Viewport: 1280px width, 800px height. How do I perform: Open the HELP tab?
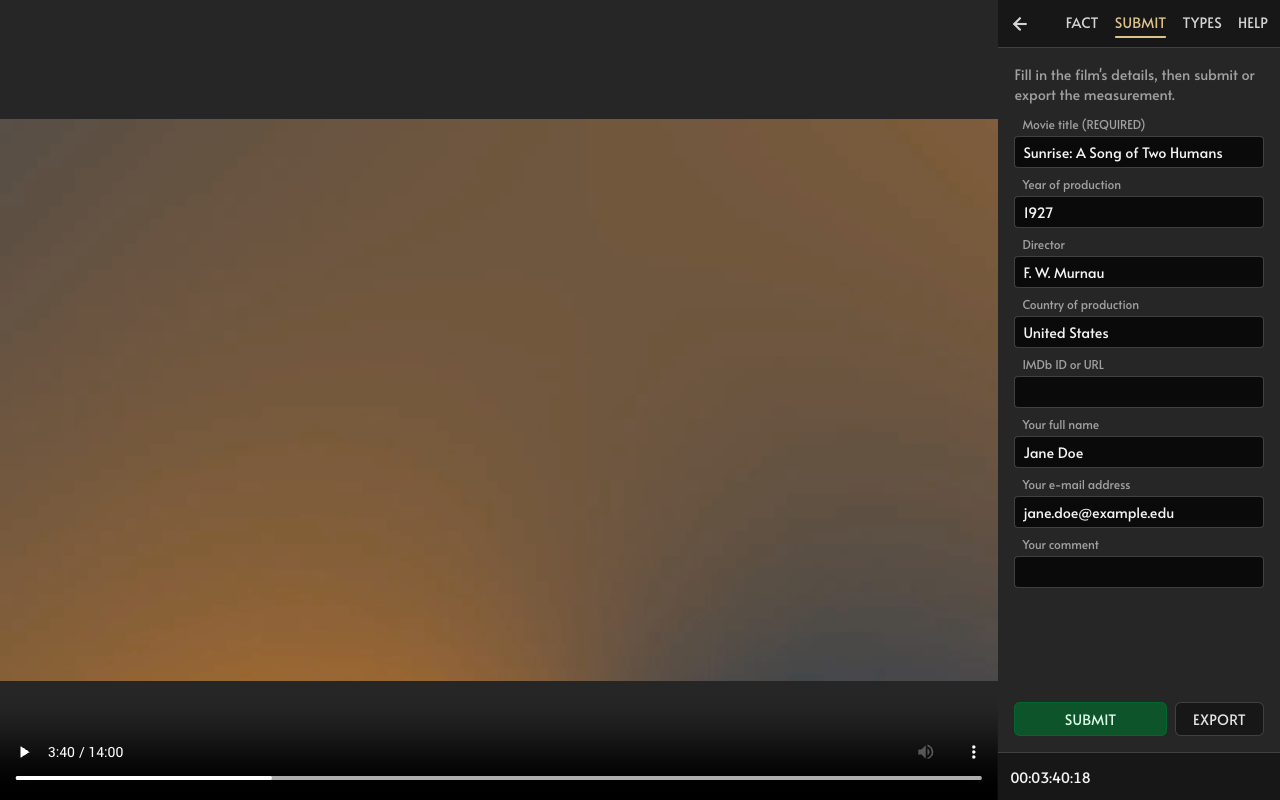coord(1252,23)
